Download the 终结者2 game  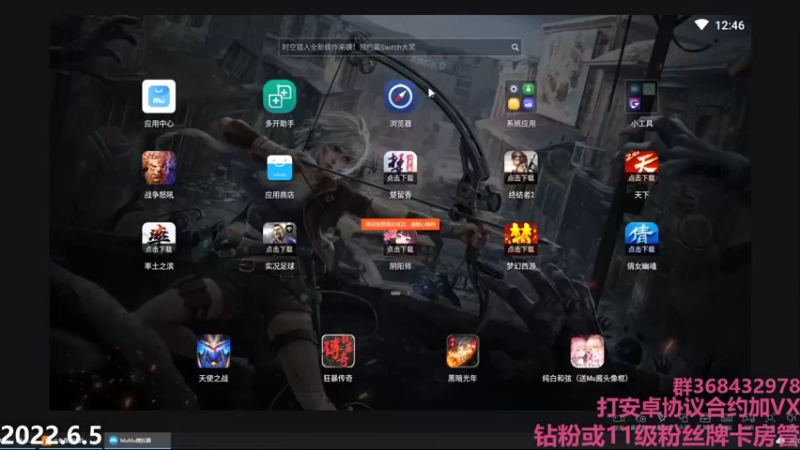point(521,167)
